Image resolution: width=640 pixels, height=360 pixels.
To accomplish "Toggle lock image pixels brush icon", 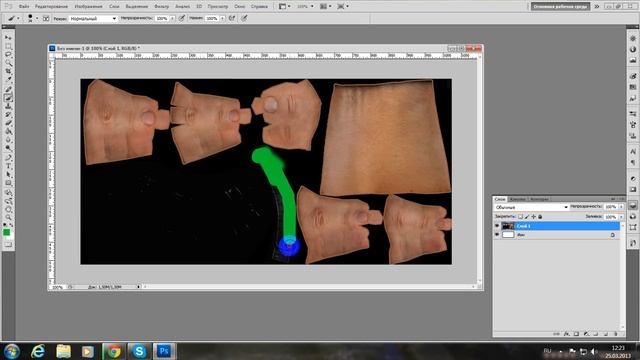I will [527, 217].
